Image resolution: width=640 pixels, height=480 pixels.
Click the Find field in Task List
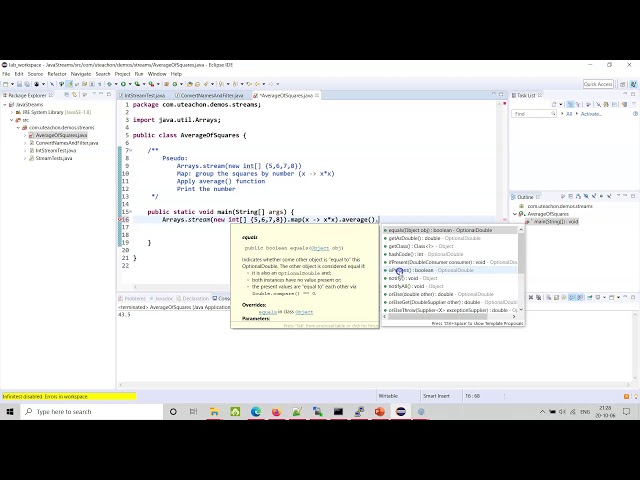[533, 114]
